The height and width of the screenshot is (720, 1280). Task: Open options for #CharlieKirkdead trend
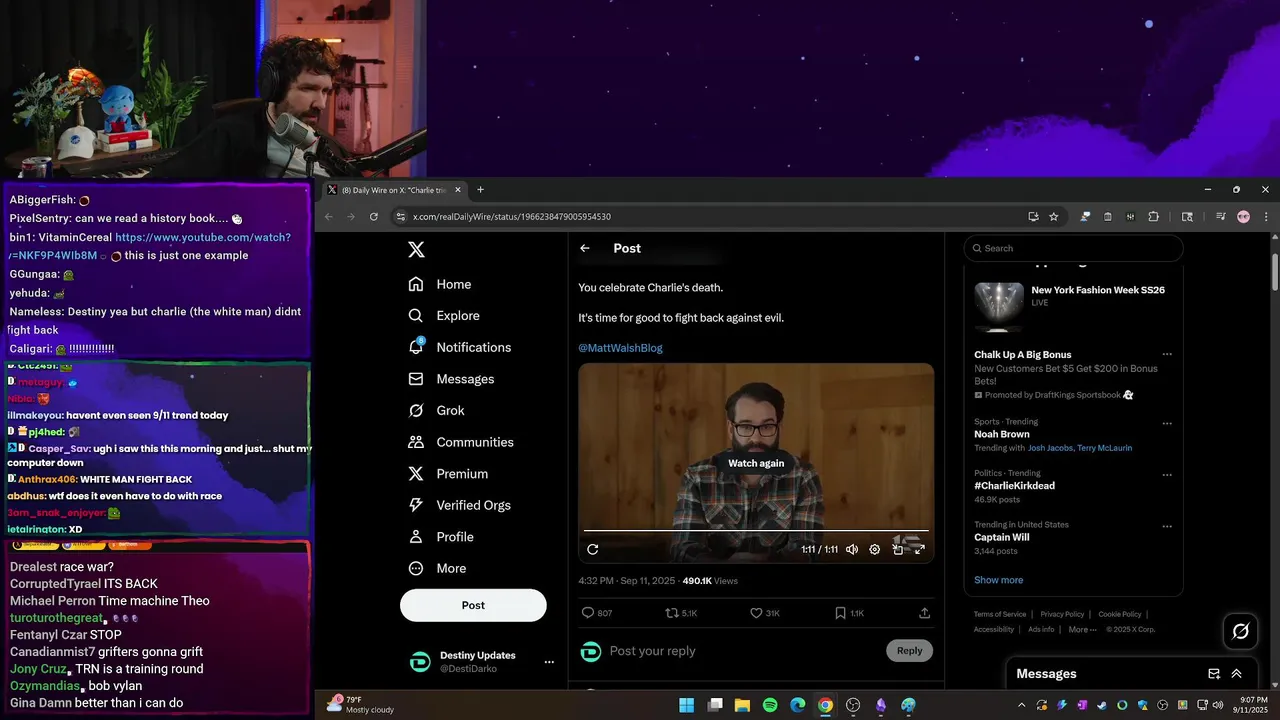[x=1167, y=474]
